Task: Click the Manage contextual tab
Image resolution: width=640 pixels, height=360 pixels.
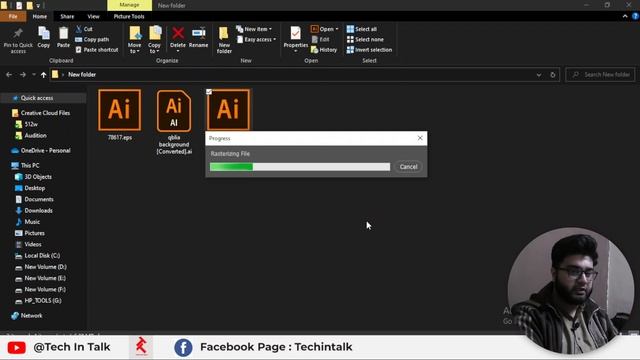Action: click(129, 5)
